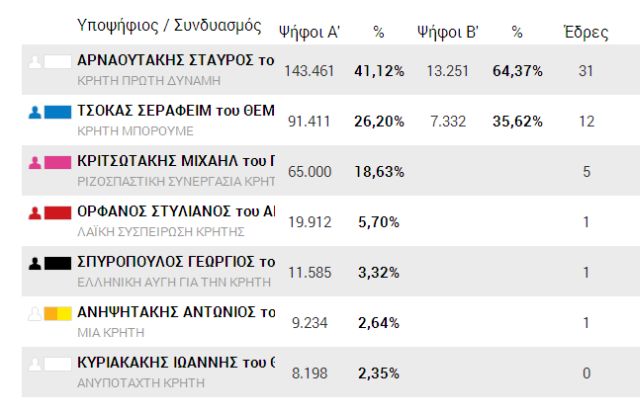This screenshot has height=414, width=640.
Task: Click the ΛΑΪΚΗ ΣΥΣΠΕΙΡΩΣΗ ΚΡΗΤΗΣ party name
Action: [160, 231]
